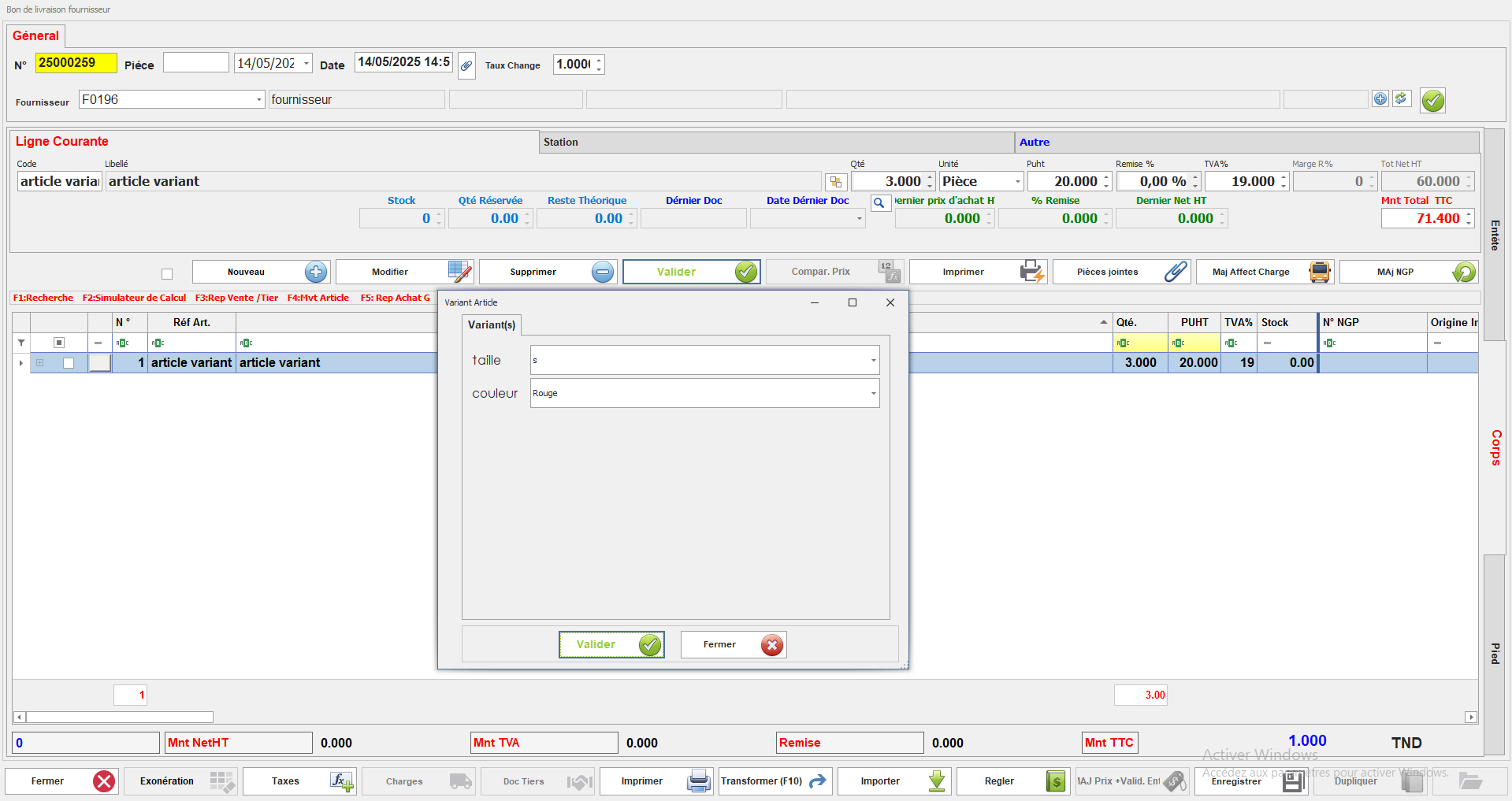Viewport: 1512px width, 801px height.
Task: Click Valider in the Variant Article dialog
Action: 611,644
